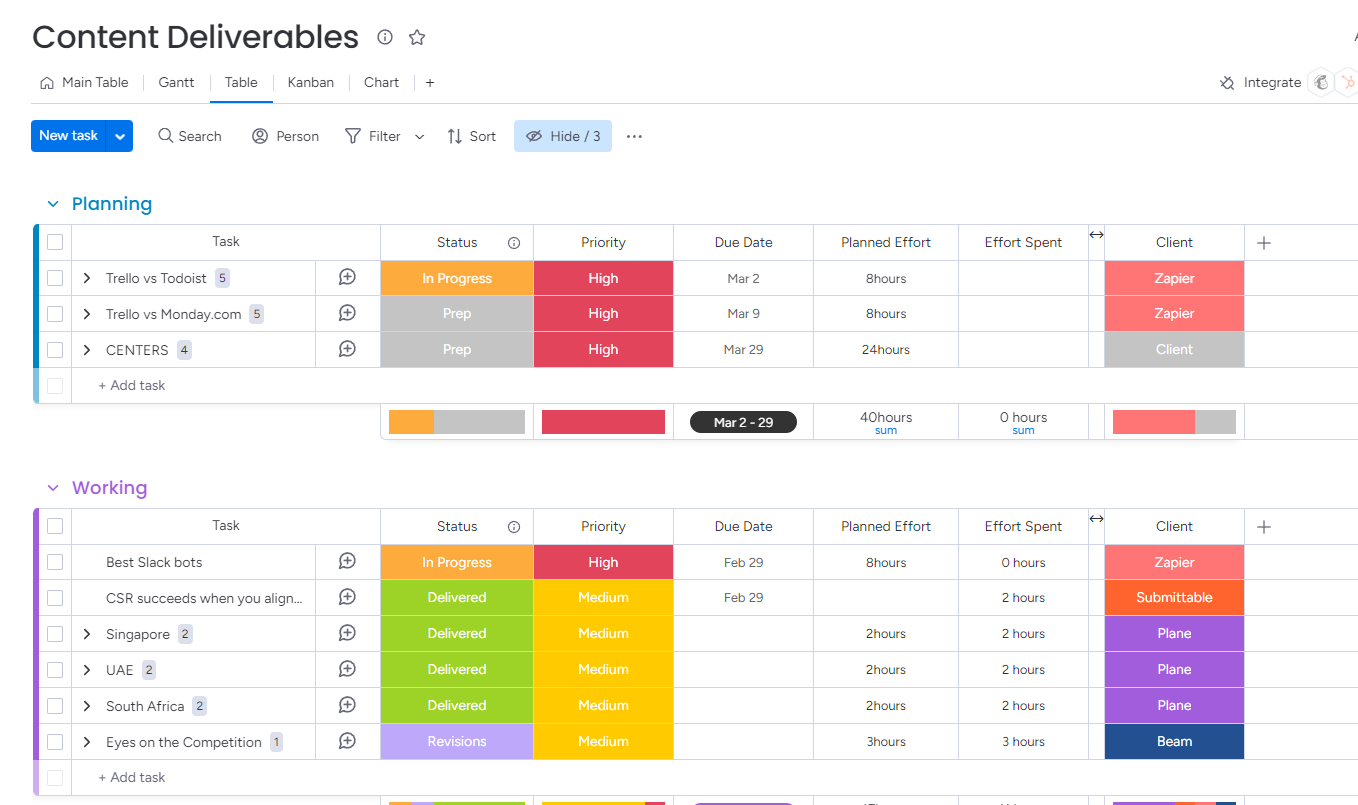Favorite the board via the star icon
Viewport: 1358px width, 805px height.
(x=416, y=37)
